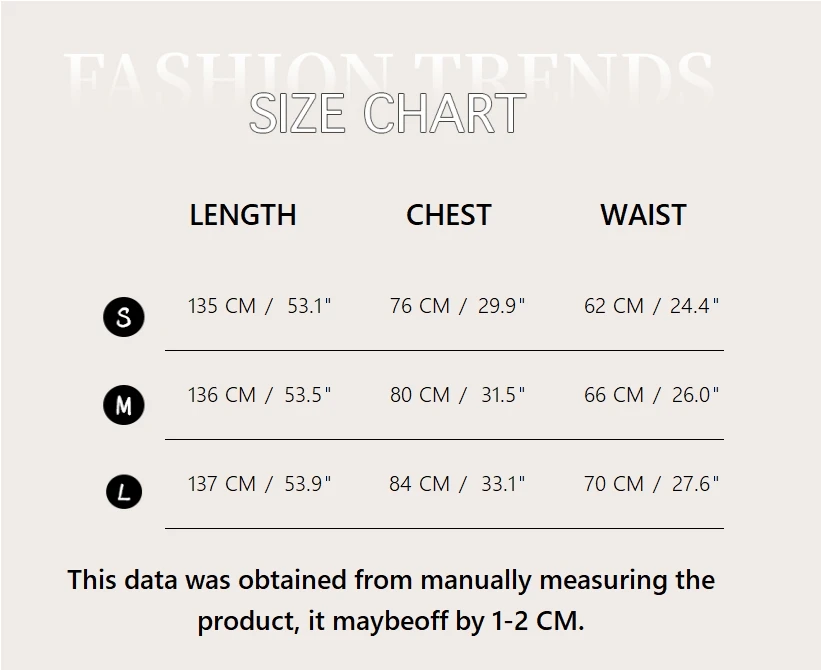Select the 80 CM / 31.5" chest value
Viewport: 821px width, 670px height.
tap(457, 395)
